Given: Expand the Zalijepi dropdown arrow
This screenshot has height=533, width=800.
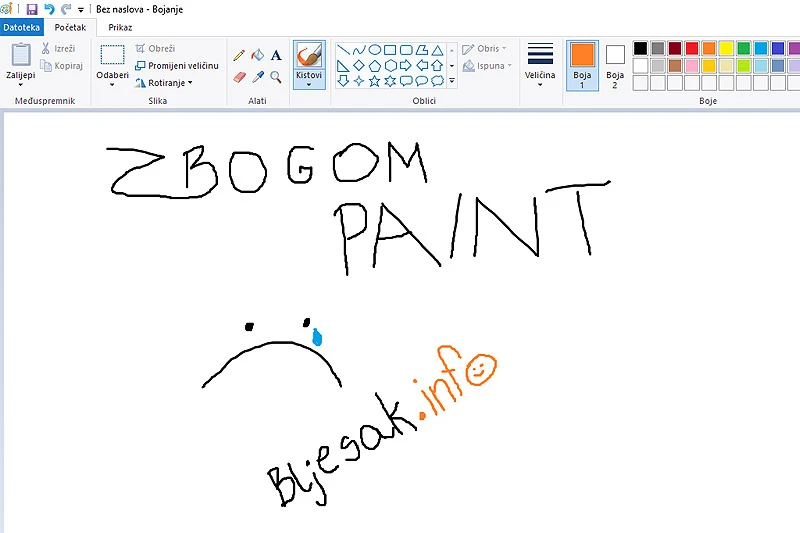Looking at the screenshot, I should [21, 85].
